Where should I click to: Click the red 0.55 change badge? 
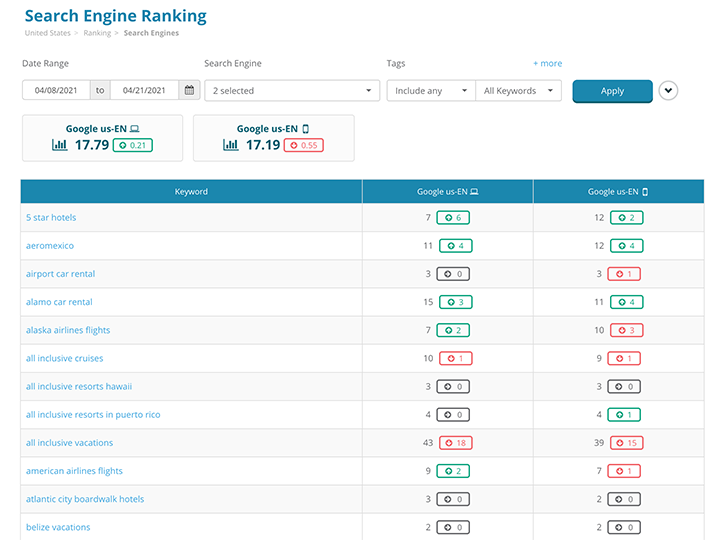(303, 146)
